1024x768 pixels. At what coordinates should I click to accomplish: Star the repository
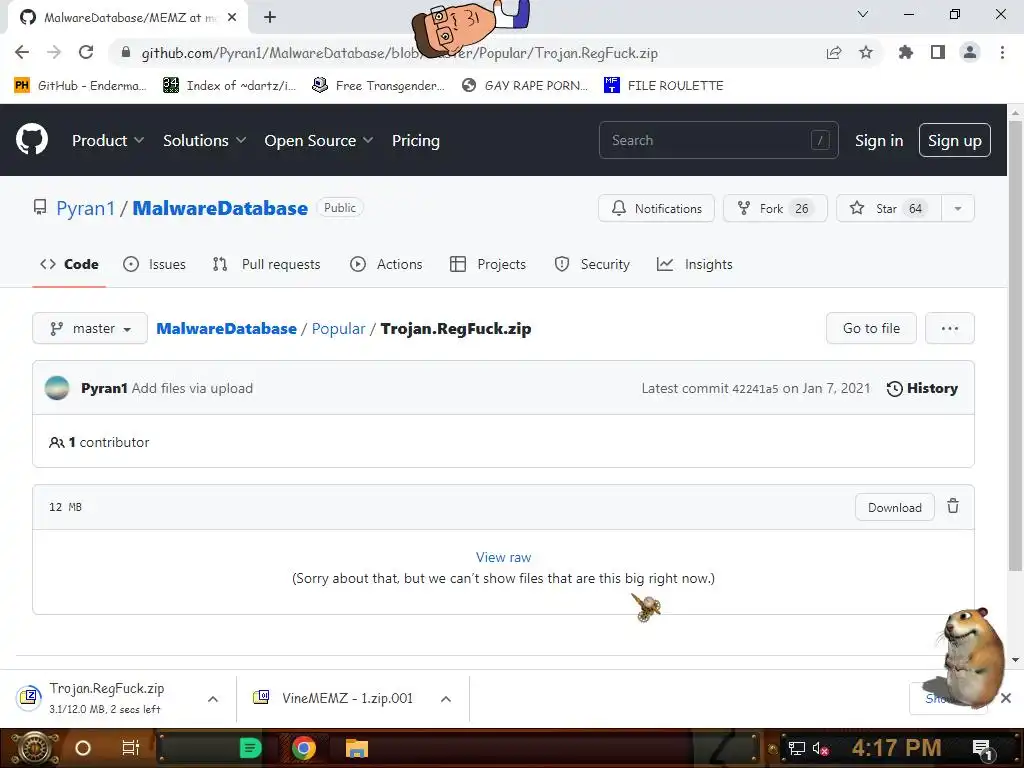[889, 208]
